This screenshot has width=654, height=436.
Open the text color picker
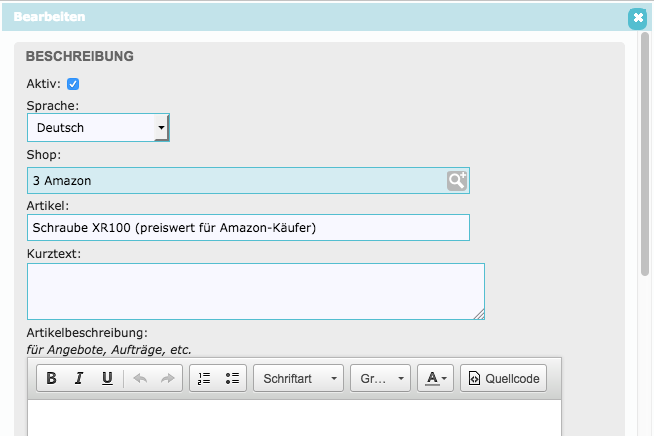[x=435, y=378]
